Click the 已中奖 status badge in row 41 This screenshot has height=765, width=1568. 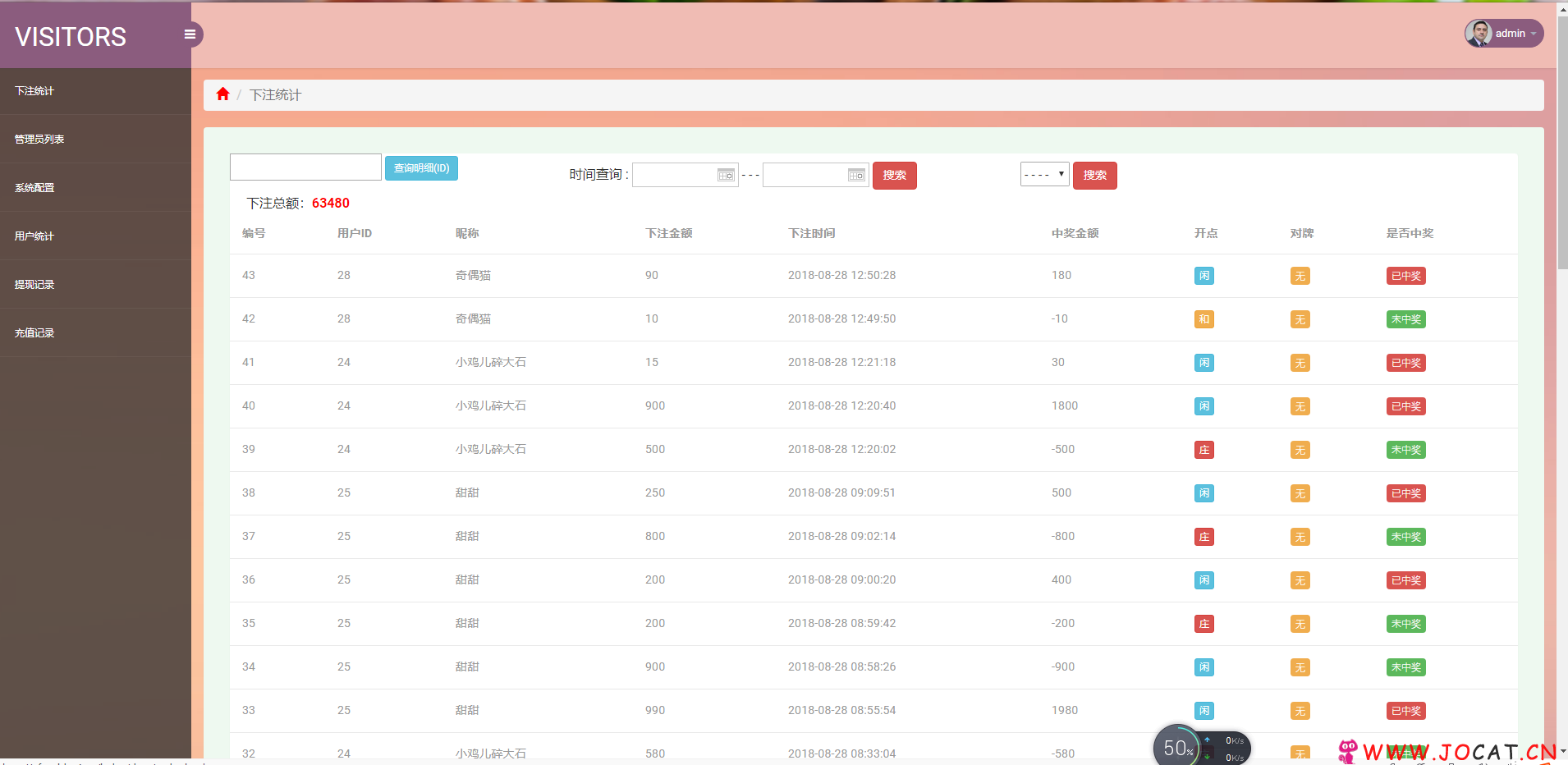pyautogui.click(x=1405, y=363)
